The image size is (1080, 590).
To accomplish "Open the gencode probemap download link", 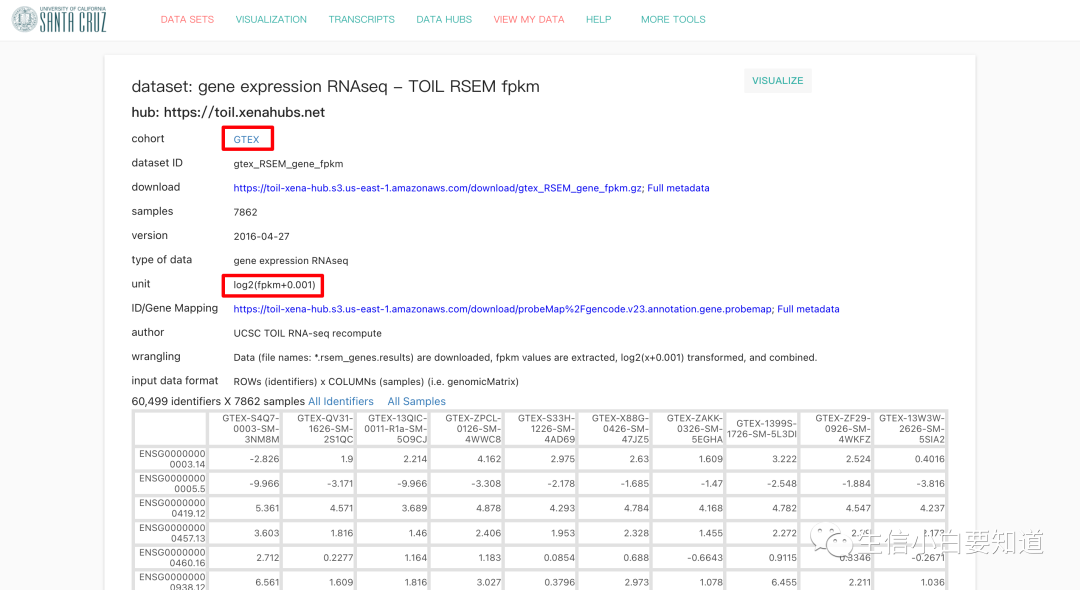I will [x=503, y=309].
